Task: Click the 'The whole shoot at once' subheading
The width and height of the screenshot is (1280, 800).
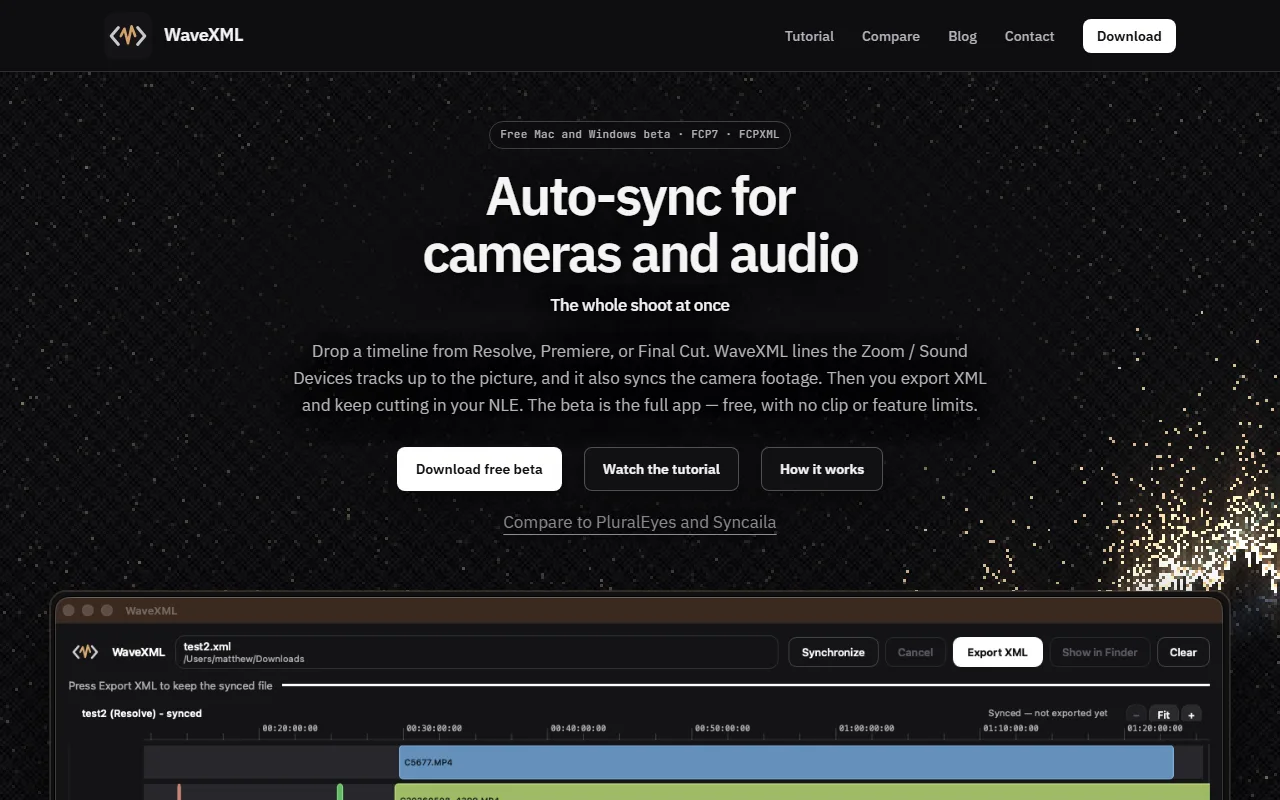Action: pos(640,305)
